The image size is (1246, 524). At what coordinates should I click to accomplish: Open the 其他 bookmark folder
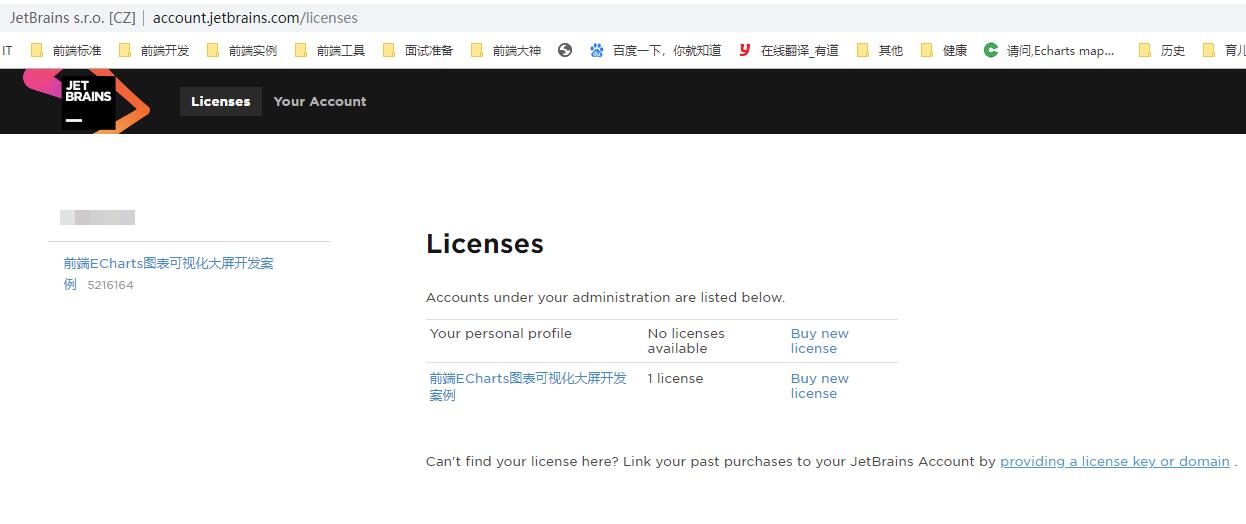[x=880, y=50]
